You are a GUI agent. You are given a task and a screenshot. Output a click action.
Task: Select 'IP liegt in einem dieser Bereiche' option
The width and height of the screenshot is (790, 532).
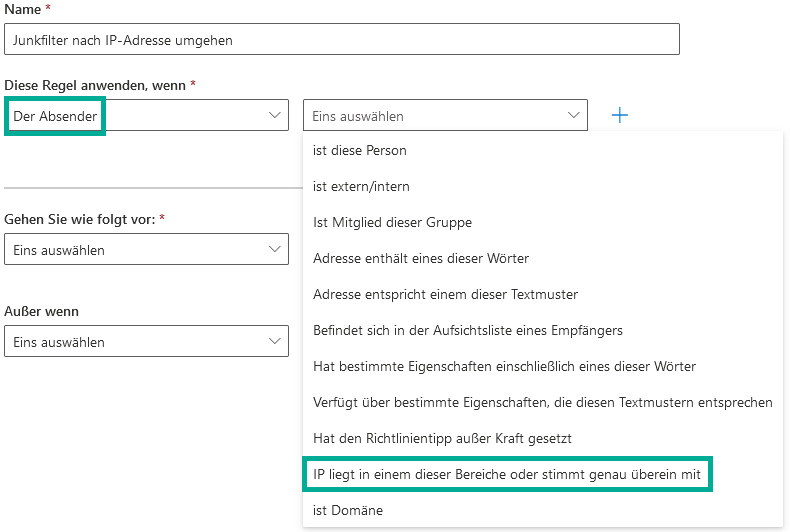tap(507, 474)
